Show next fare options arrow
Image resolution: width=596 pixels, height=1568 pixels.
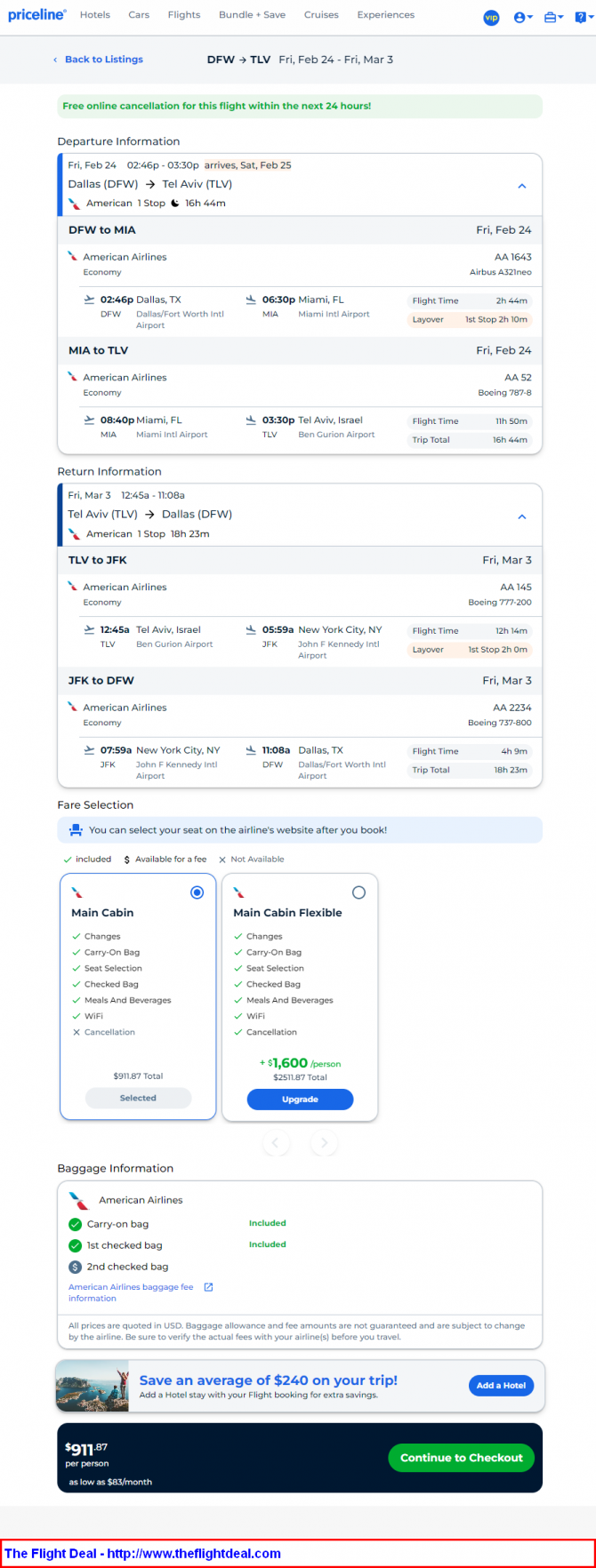coord(324,1143)
